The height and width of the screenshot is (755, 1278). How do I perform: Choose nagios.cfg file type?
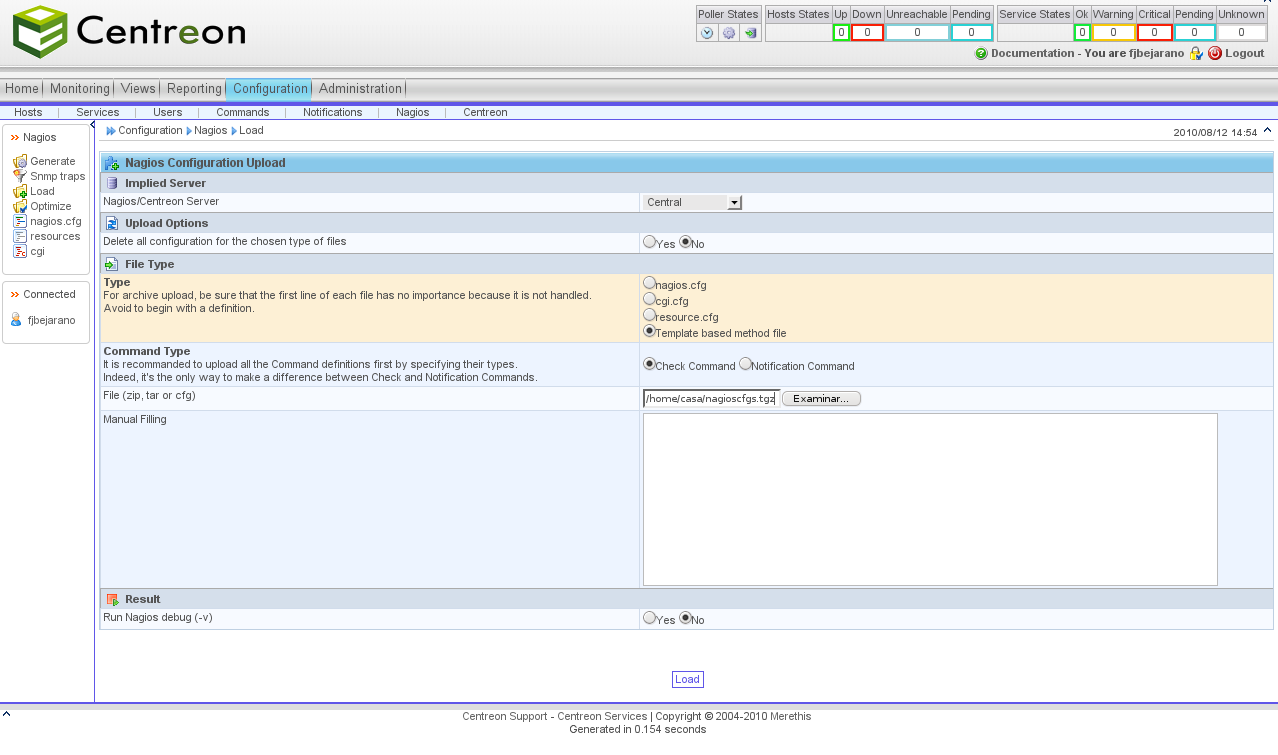[649, 283]
